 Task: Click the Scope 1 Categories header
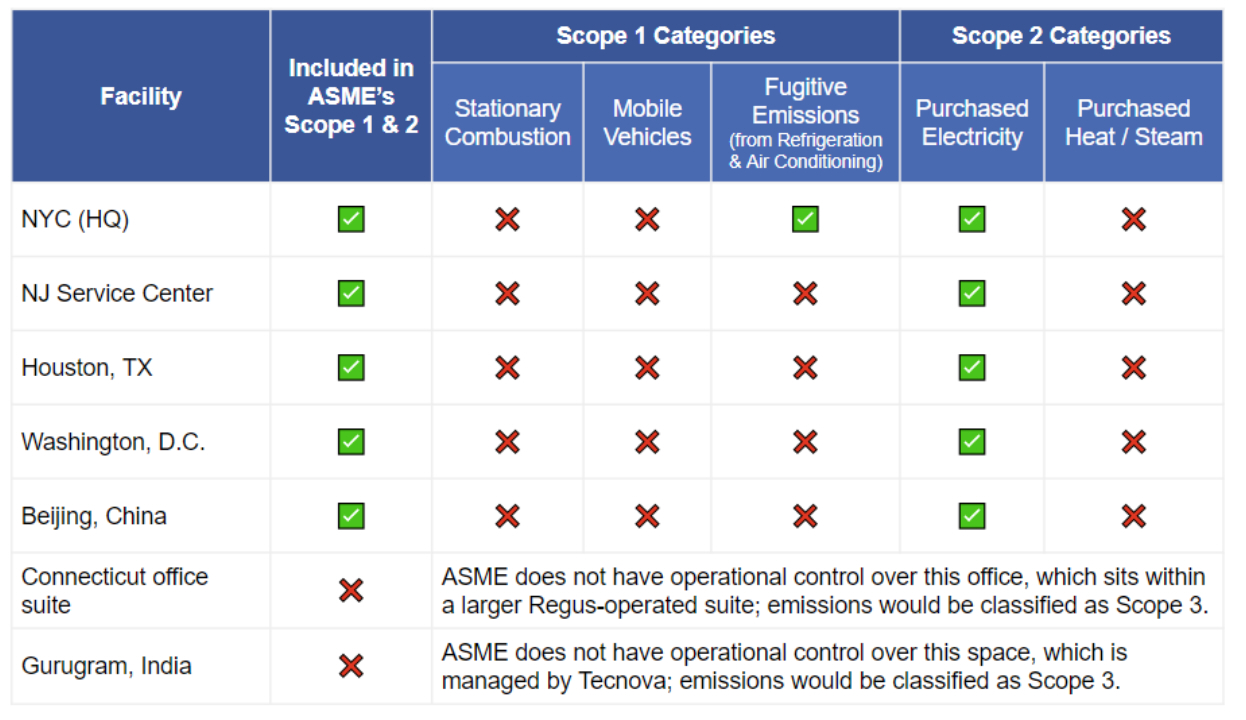tap(666, 36)
